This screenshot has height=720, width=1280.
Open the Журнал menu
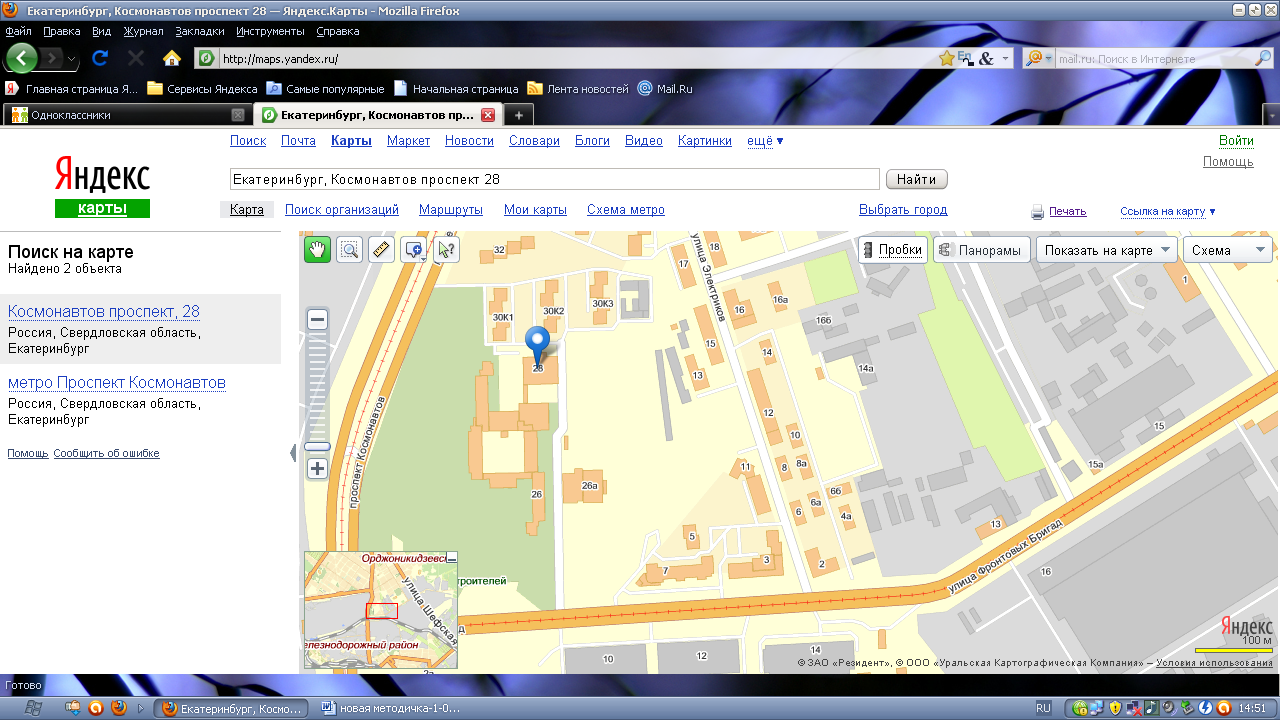pyautogui.click(x=143, y=31)
